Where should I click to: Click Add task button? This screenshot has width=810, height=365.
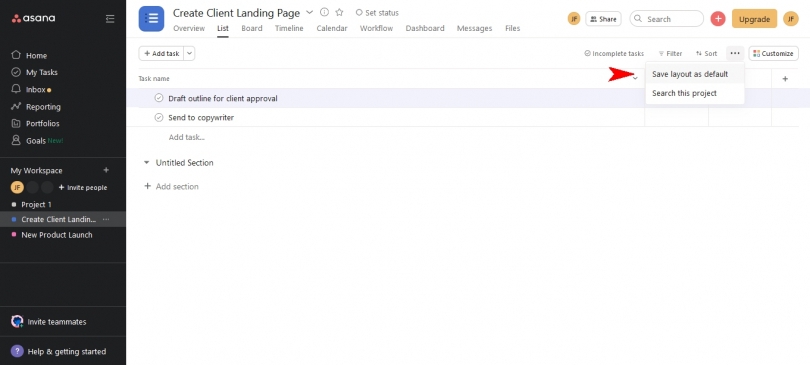click(161, 53)
